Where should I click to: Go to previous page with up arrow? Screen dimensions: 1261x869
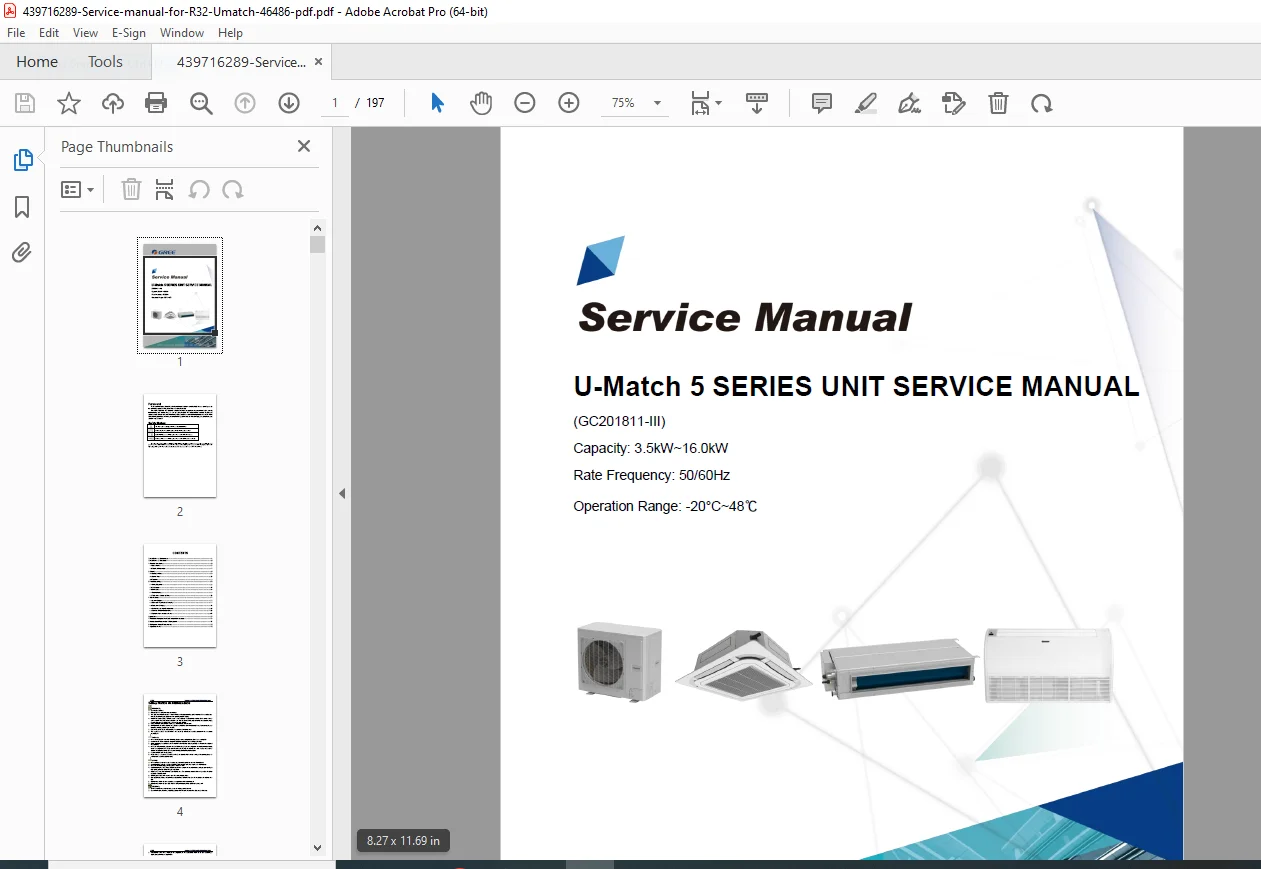[245, 103]
